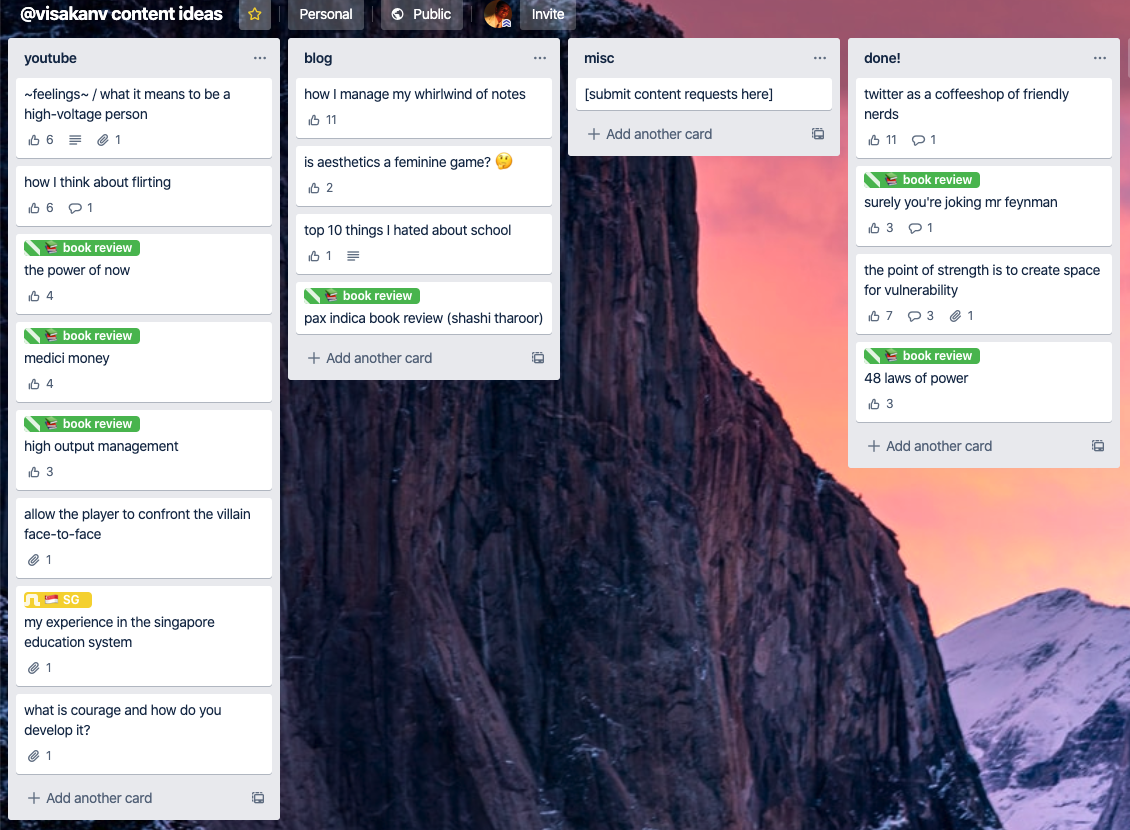
Task: Open the youtube list actions menu
Action: coord(259,58)
